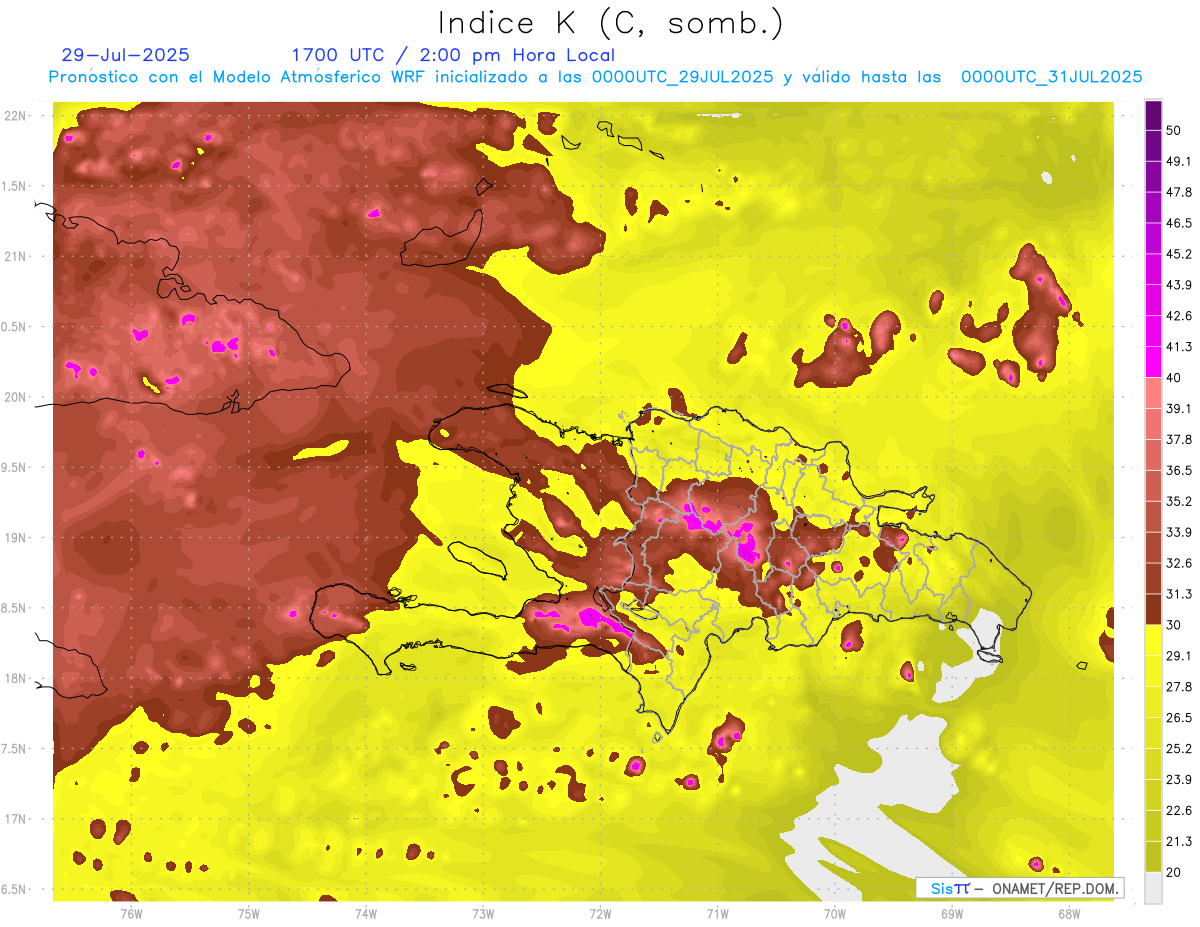The image size is (1200, 927).
Task: Click the color bar value "33.9"
Action: click(x=1179, y=532)
